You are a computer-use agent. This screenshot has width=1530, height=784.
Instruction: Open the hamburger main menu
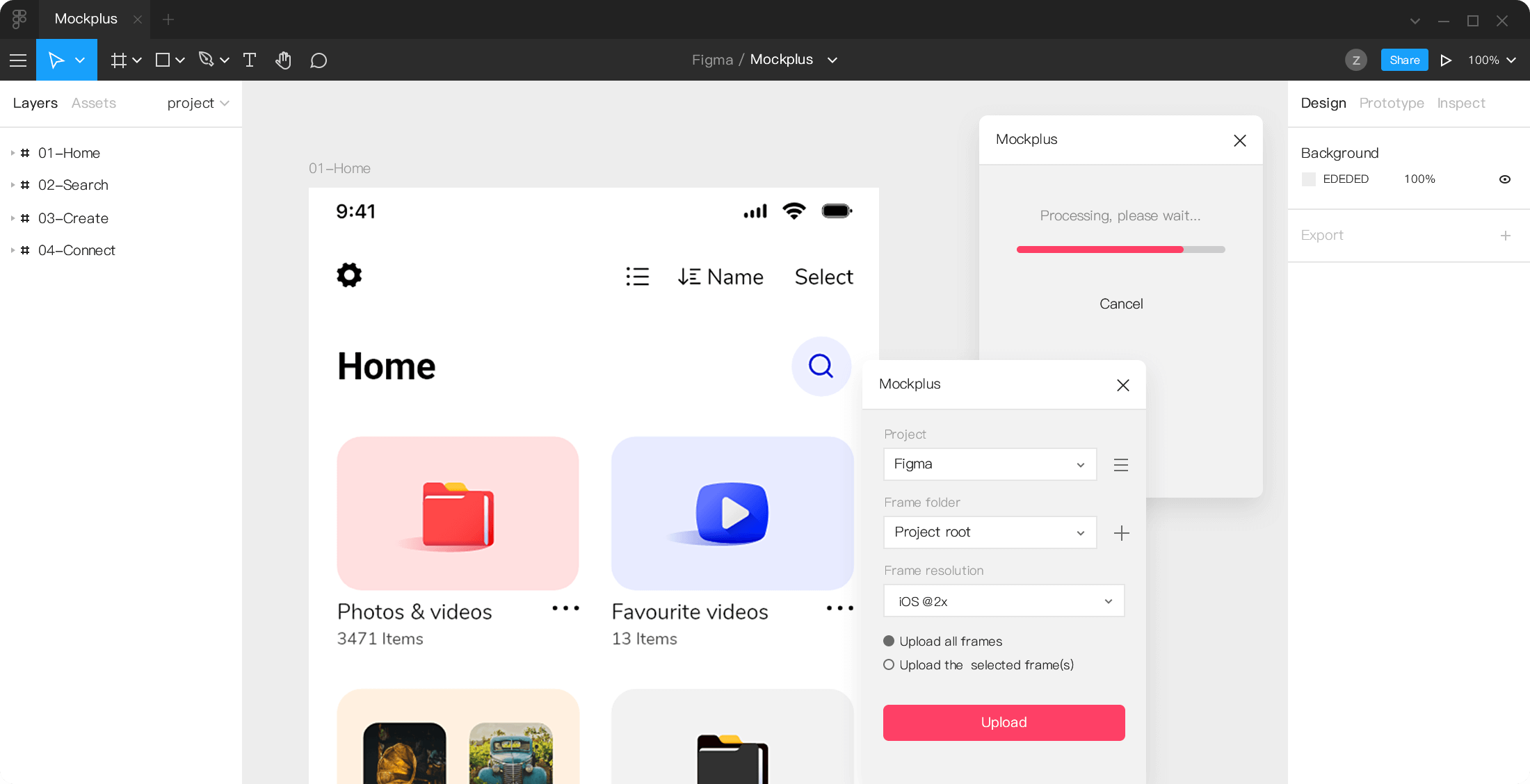tap(18, 60)
